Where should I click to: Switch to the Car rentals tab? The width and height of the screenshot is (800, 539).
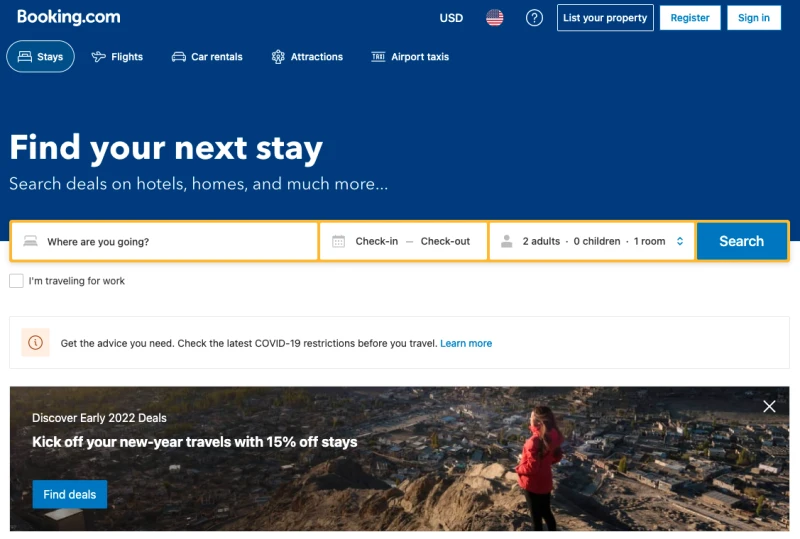207,57
